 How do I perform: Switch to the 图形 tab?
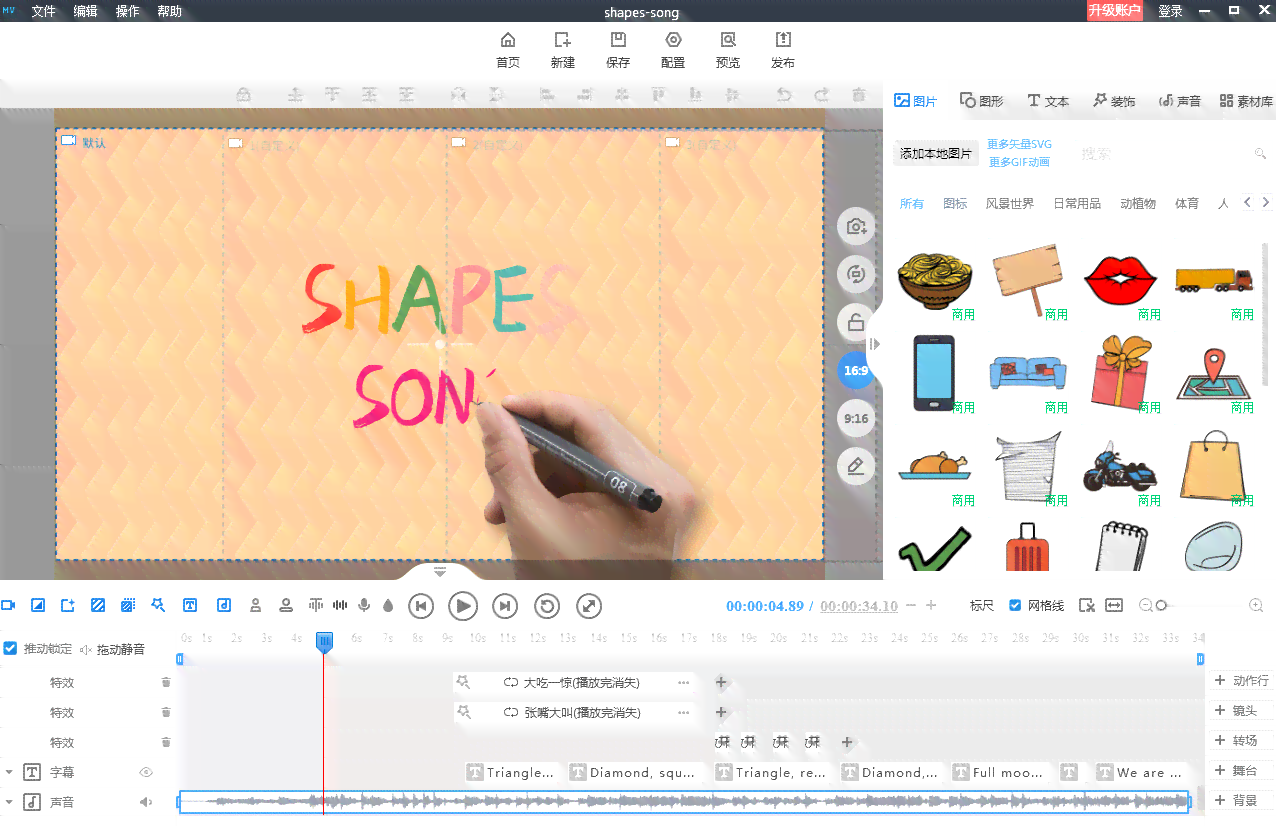pos(982,101)
